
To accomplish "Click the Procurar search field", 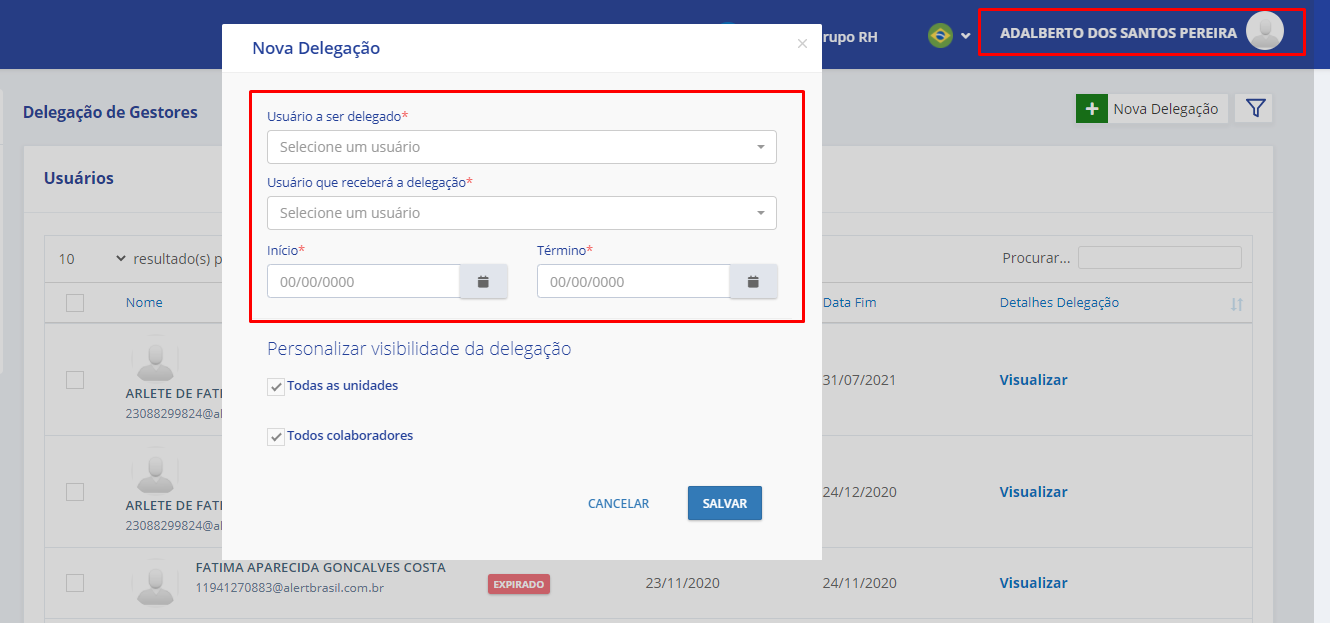I will click(1159, 258).
